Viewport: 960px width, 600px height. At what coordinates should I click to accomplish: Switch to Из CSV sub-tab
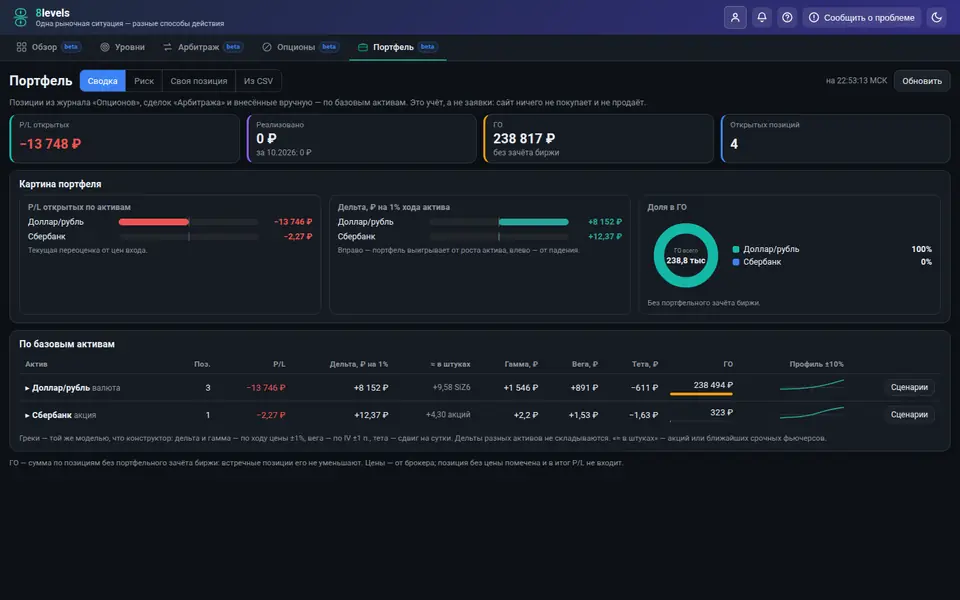(258, 81)
